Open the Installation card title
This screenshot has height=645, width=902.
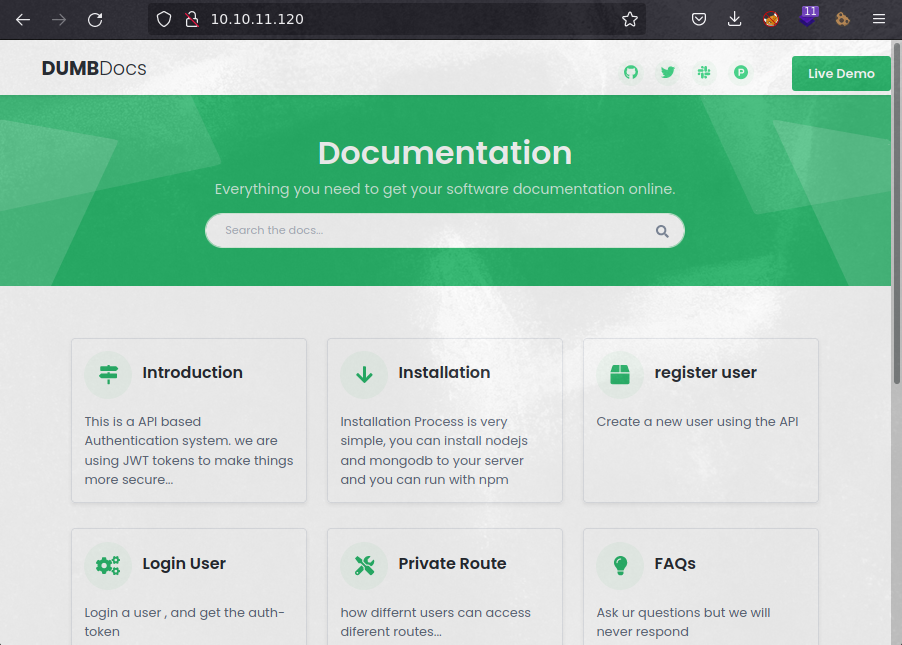(x=444, y=373)
